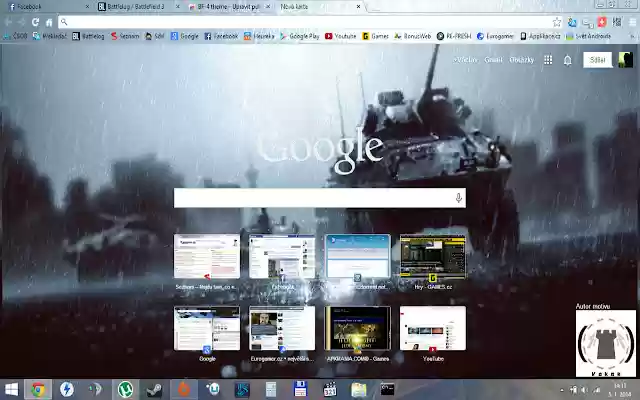Open the Seznam most-visited thumbnail
The height and width of the screenshot is (400, 640).
207,257
